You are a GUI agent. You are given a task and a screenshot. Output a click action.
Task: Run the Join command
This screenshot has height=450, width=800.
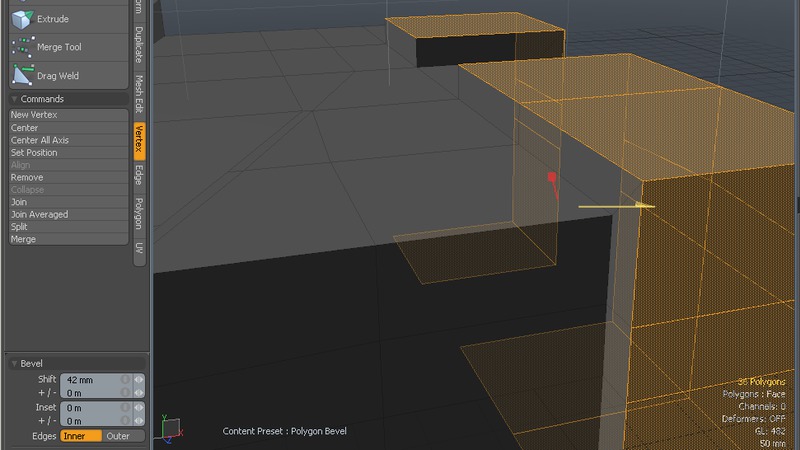[68, 202]
